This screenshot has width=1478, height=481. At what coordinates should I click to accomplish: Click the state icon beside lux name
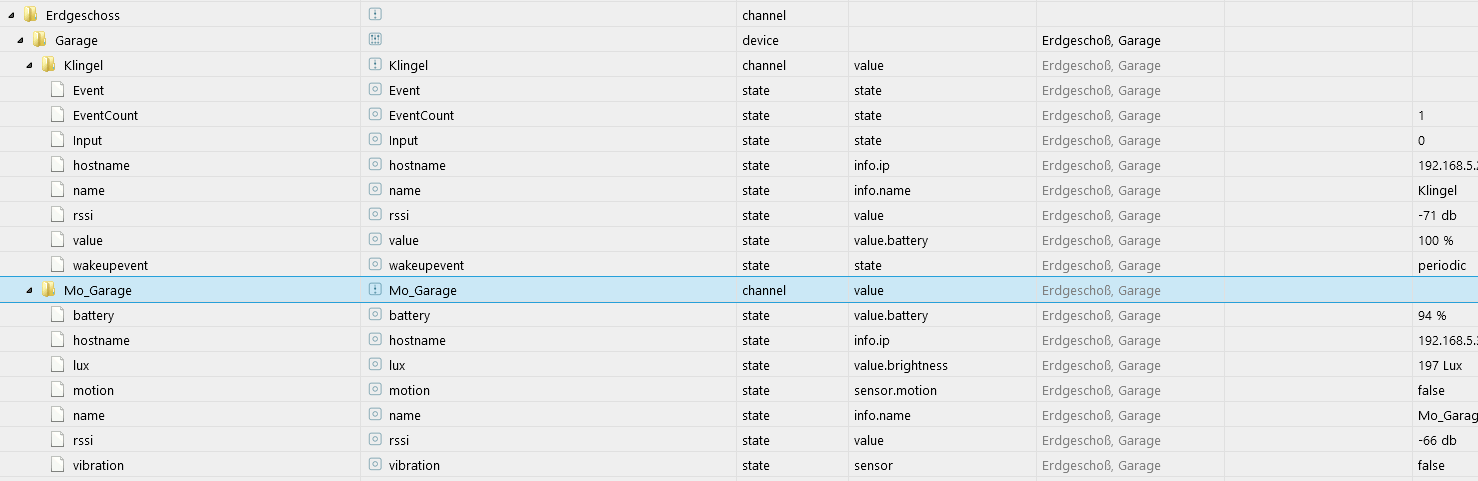[x=375, y=365]
